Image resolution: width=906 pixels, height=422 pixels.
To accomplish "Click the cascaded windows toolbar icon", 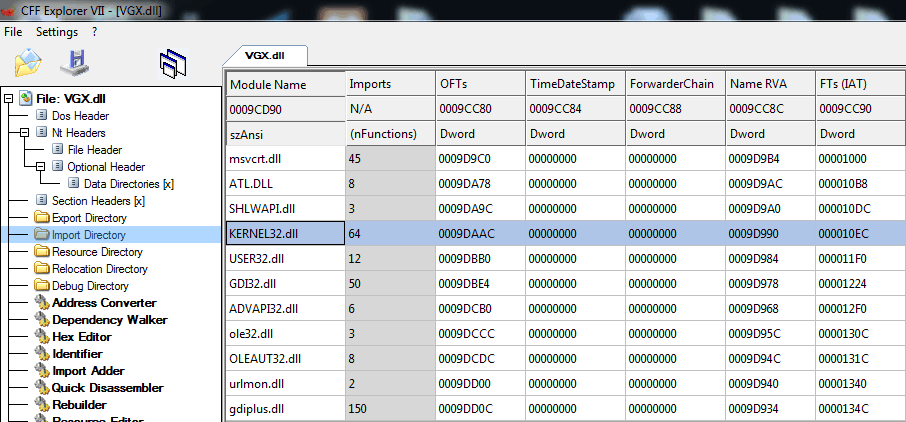I will 173,64.
